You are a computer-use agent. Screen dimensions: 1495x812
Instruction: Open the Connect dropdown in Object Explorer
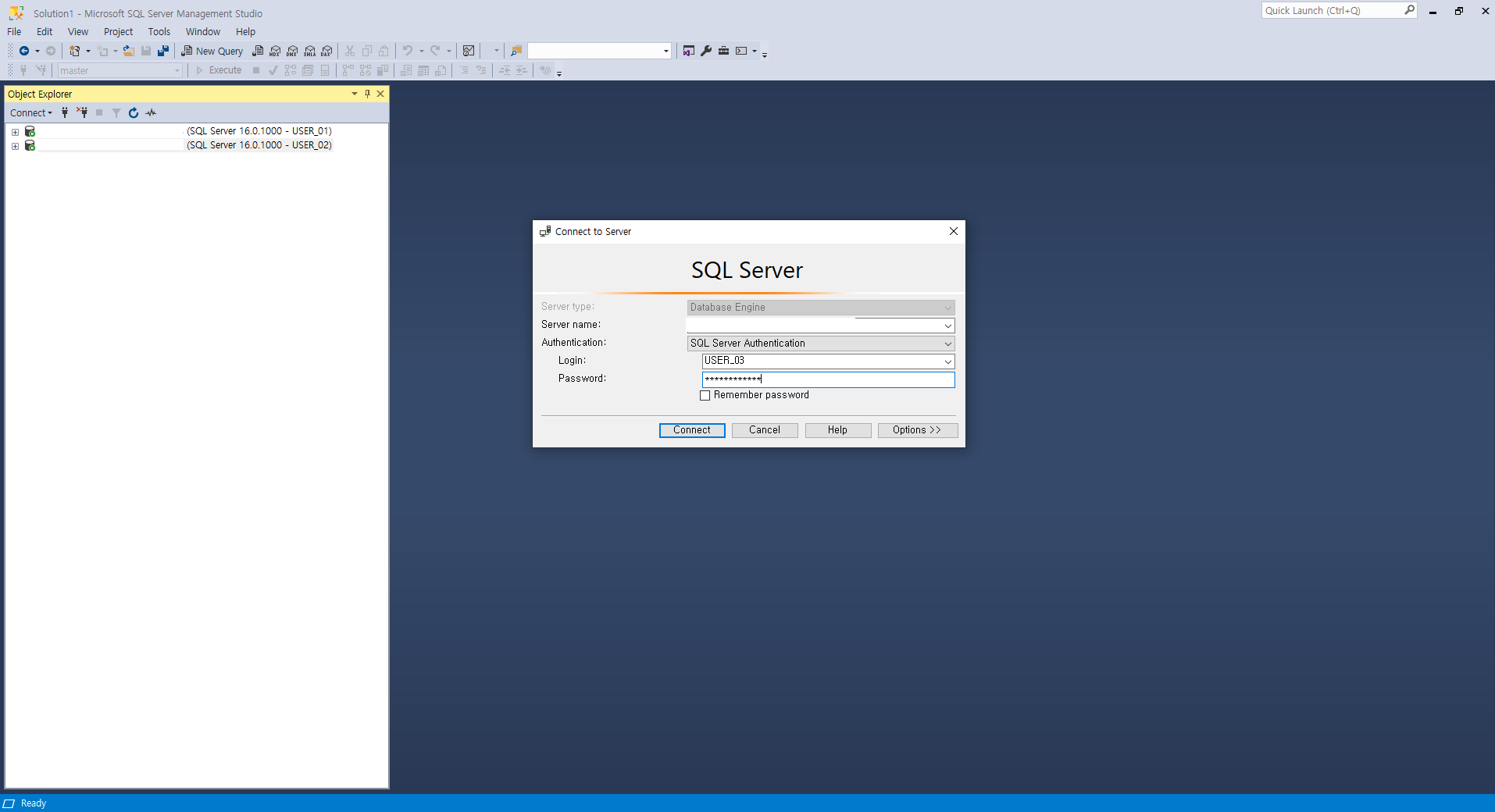31,112
